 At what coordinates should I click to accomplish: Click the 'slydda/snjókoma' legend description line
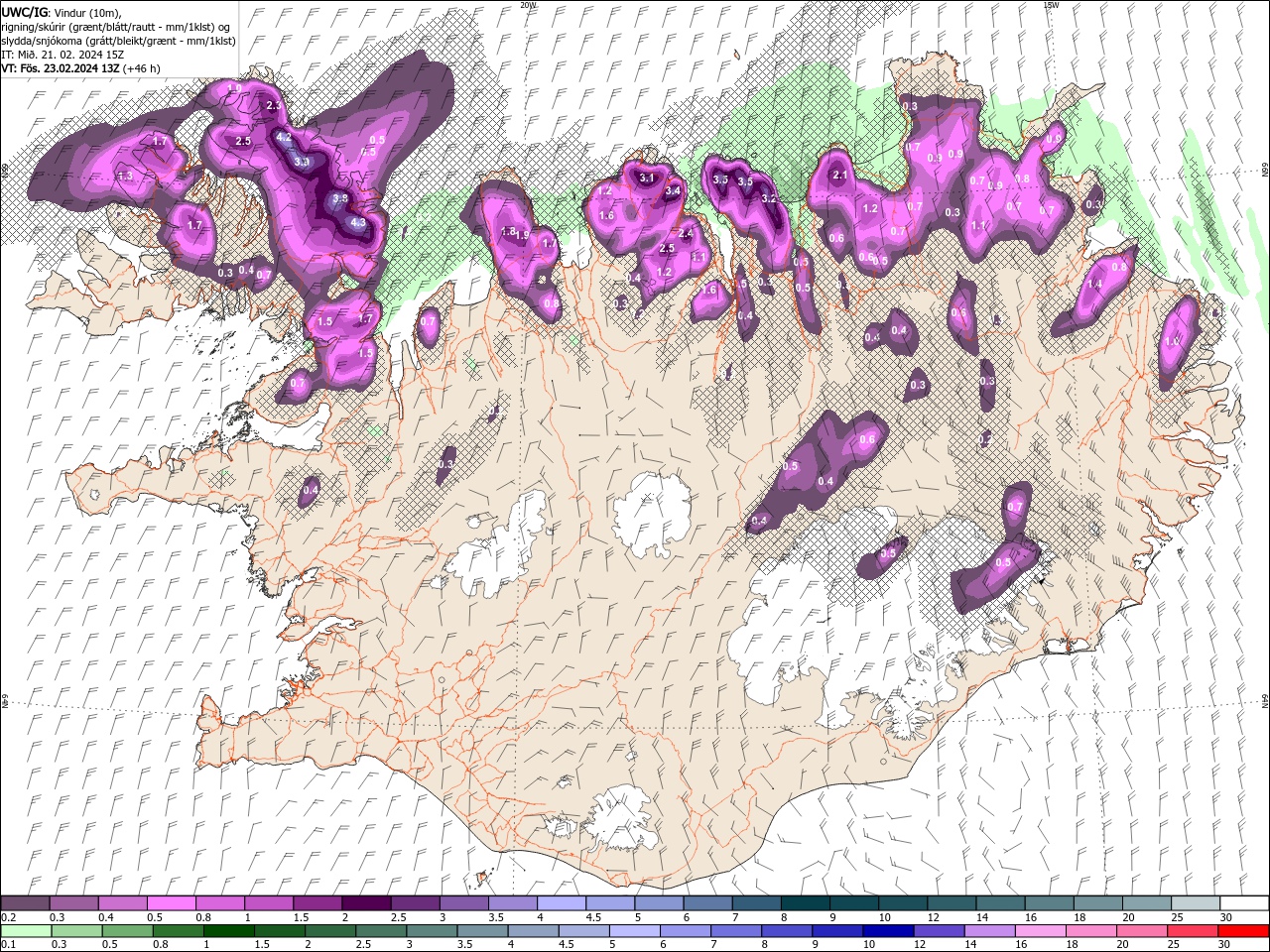(x=118, y=41)
